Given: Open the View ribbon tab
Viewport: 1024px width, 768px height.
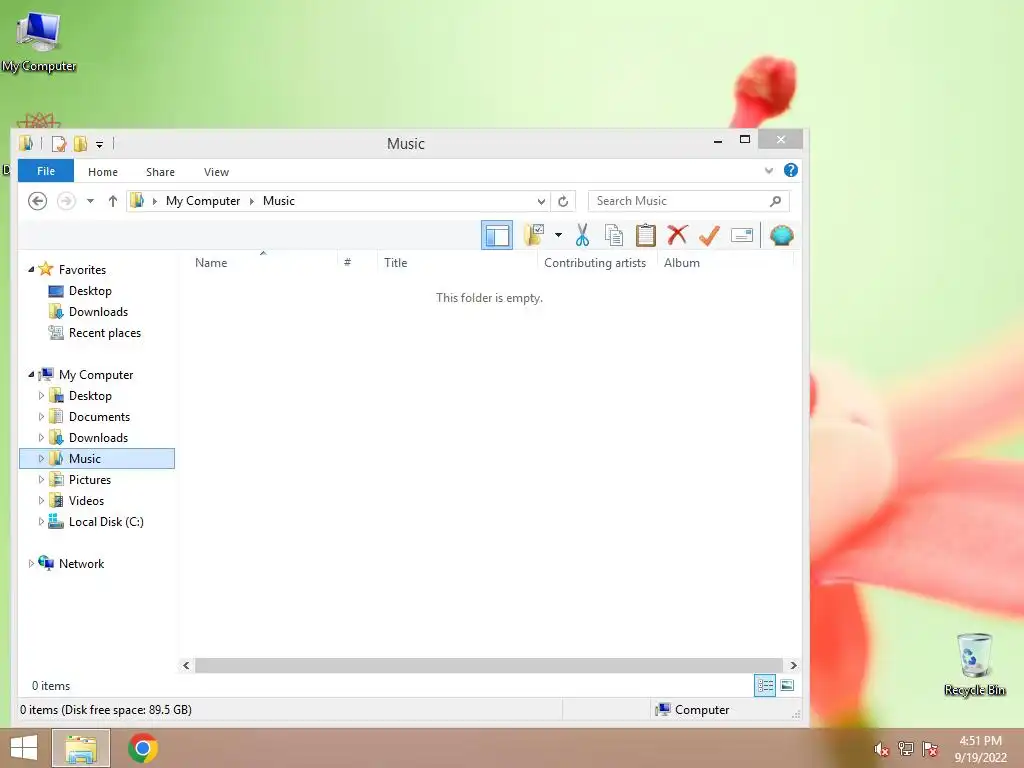Looking at the screenshot, I should click(216, 172).
